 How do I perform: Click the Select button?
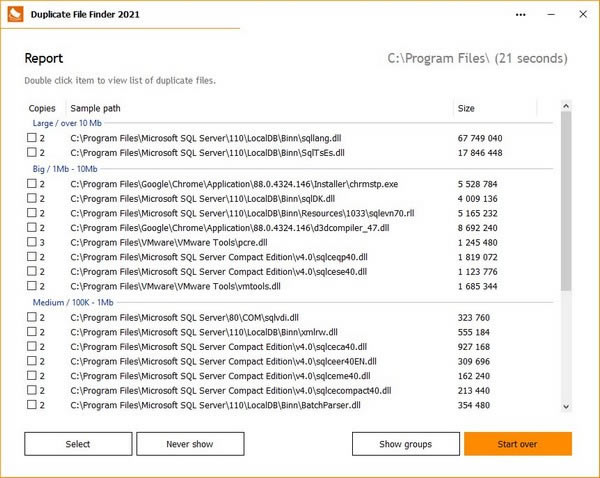78,444
